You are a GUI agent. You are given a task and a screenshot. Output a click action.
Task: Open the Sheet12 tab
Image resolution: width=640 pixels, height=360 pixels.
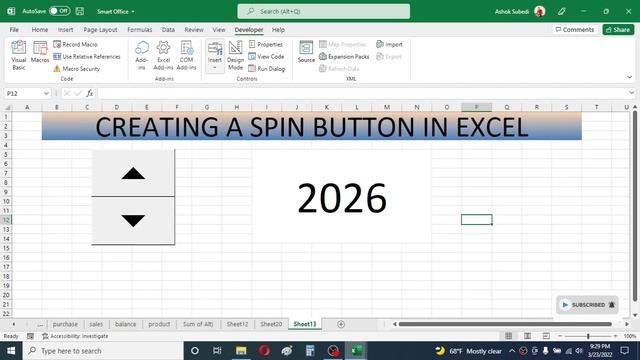[x=237, y=324]
